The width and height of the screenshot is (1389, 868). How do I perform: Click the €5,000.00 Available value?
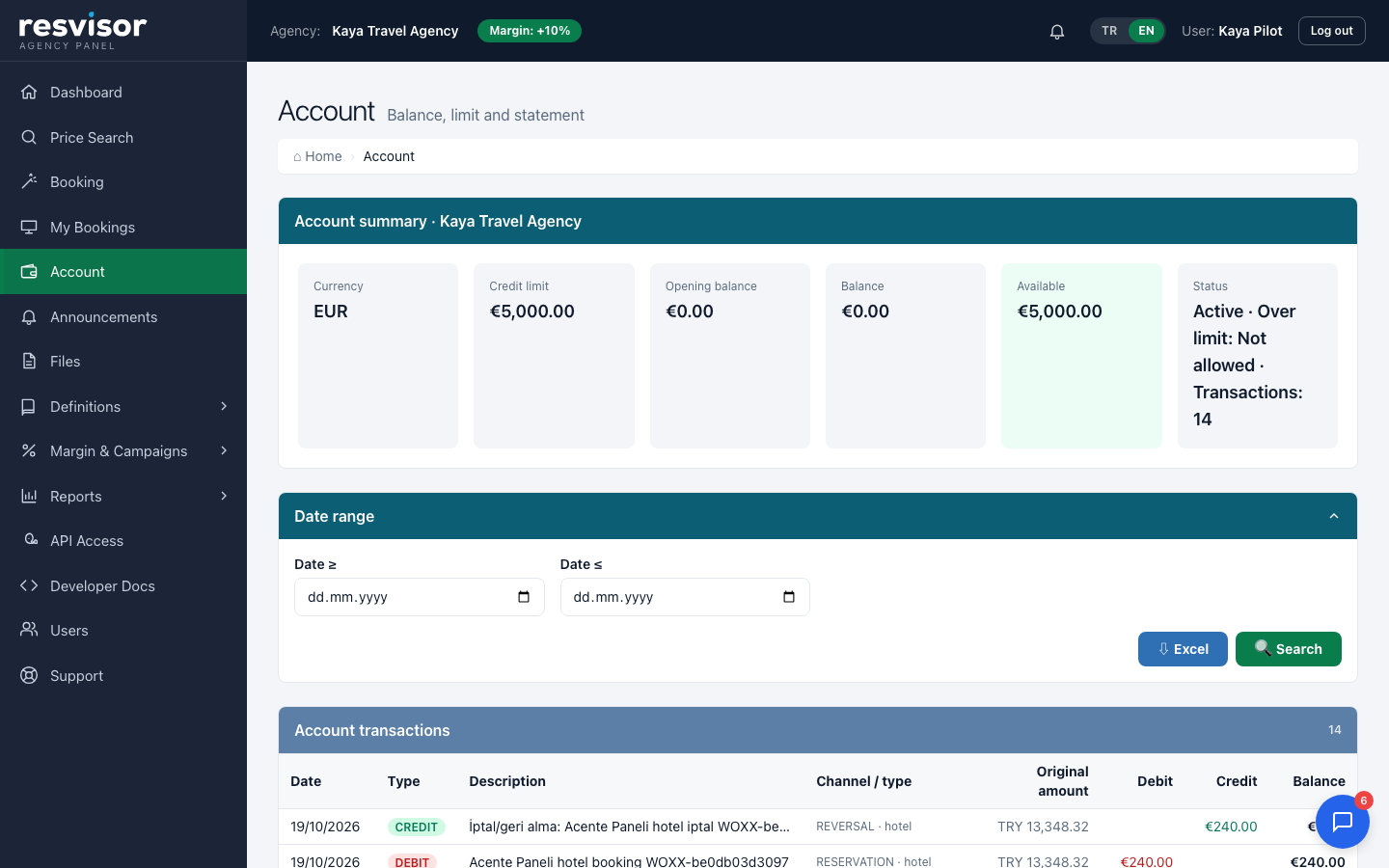click(1059, 312)
